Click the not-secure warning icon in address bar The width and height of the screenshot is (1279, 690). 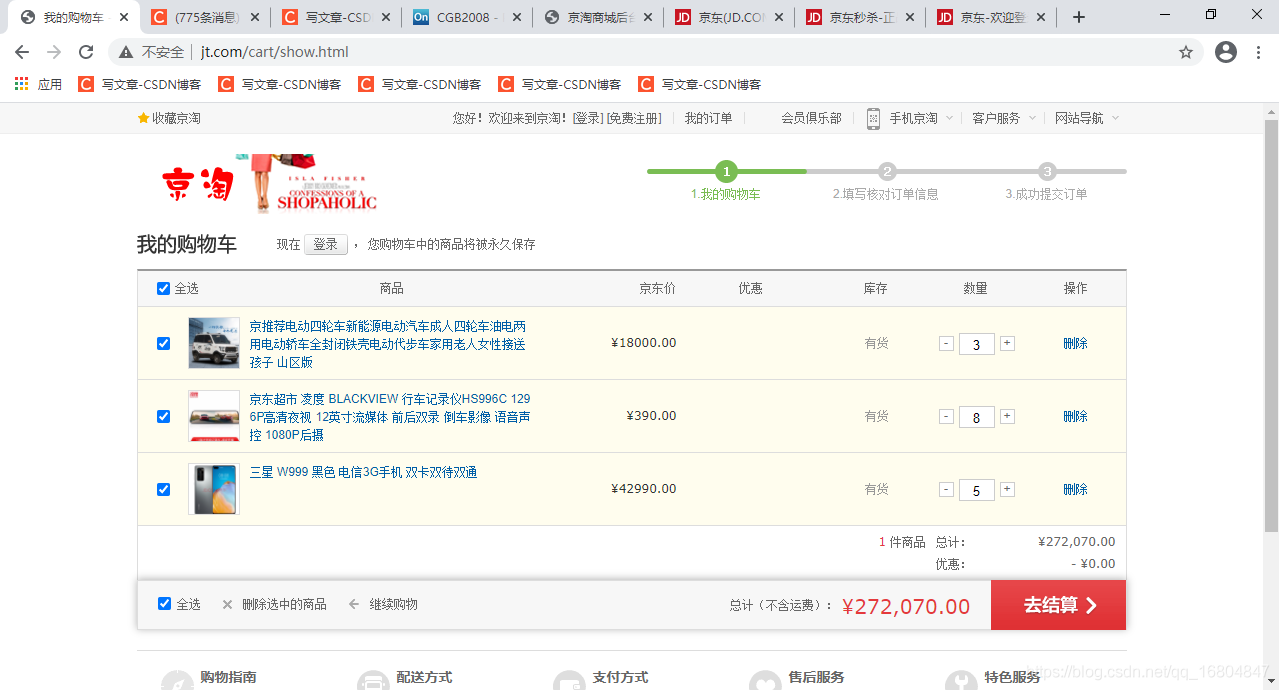pyautogui.click(x=125, y=52)
